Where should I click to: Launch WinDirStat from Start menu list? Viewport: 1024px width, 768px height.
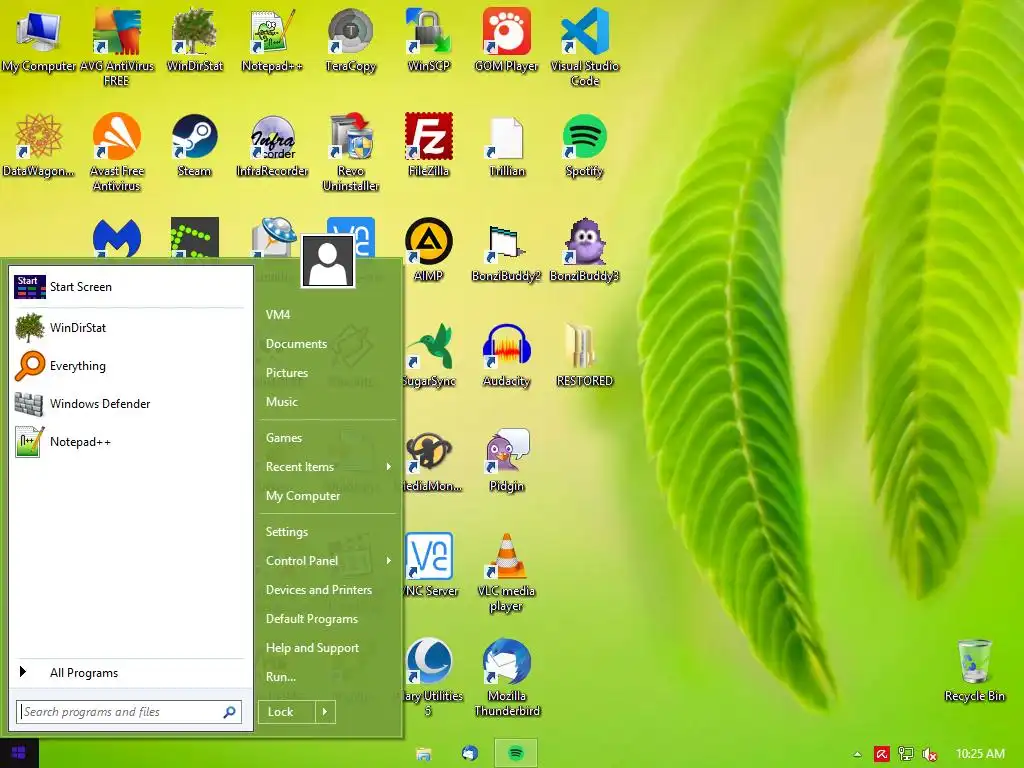tap(131, 327)
